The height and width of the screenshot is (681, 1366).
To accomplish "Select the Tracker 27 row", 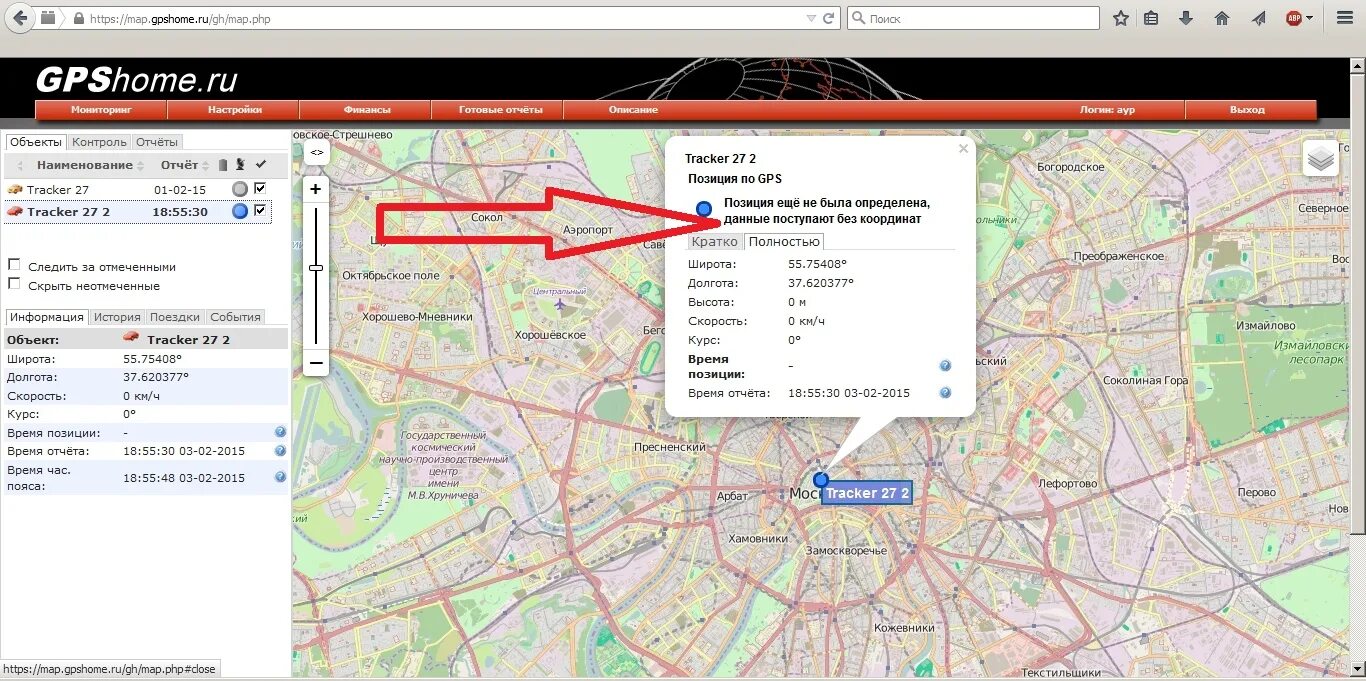I will tap(137, 189).
